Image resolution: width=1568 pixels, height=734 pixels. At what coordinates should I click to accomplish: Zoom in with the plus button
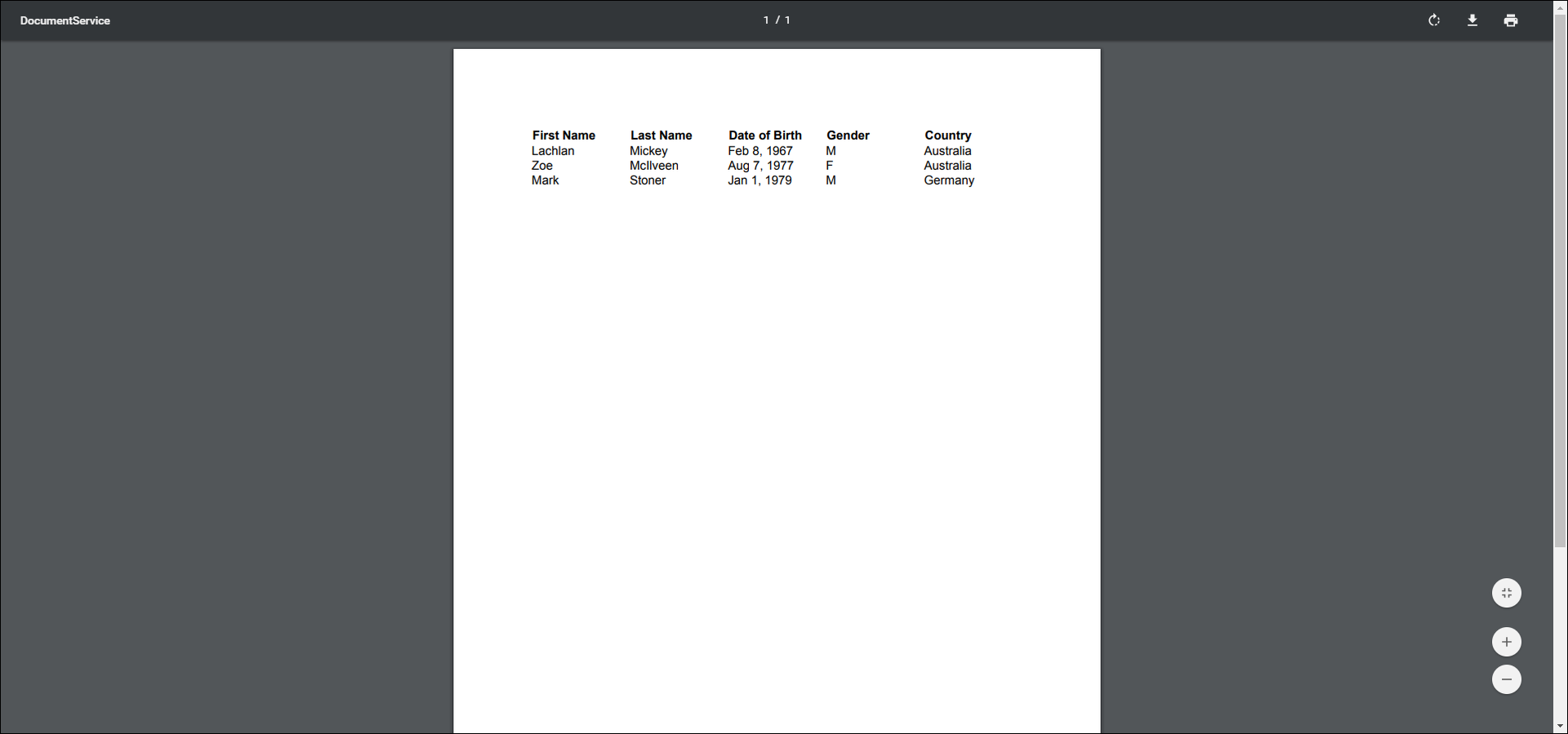coord(1507,642)
